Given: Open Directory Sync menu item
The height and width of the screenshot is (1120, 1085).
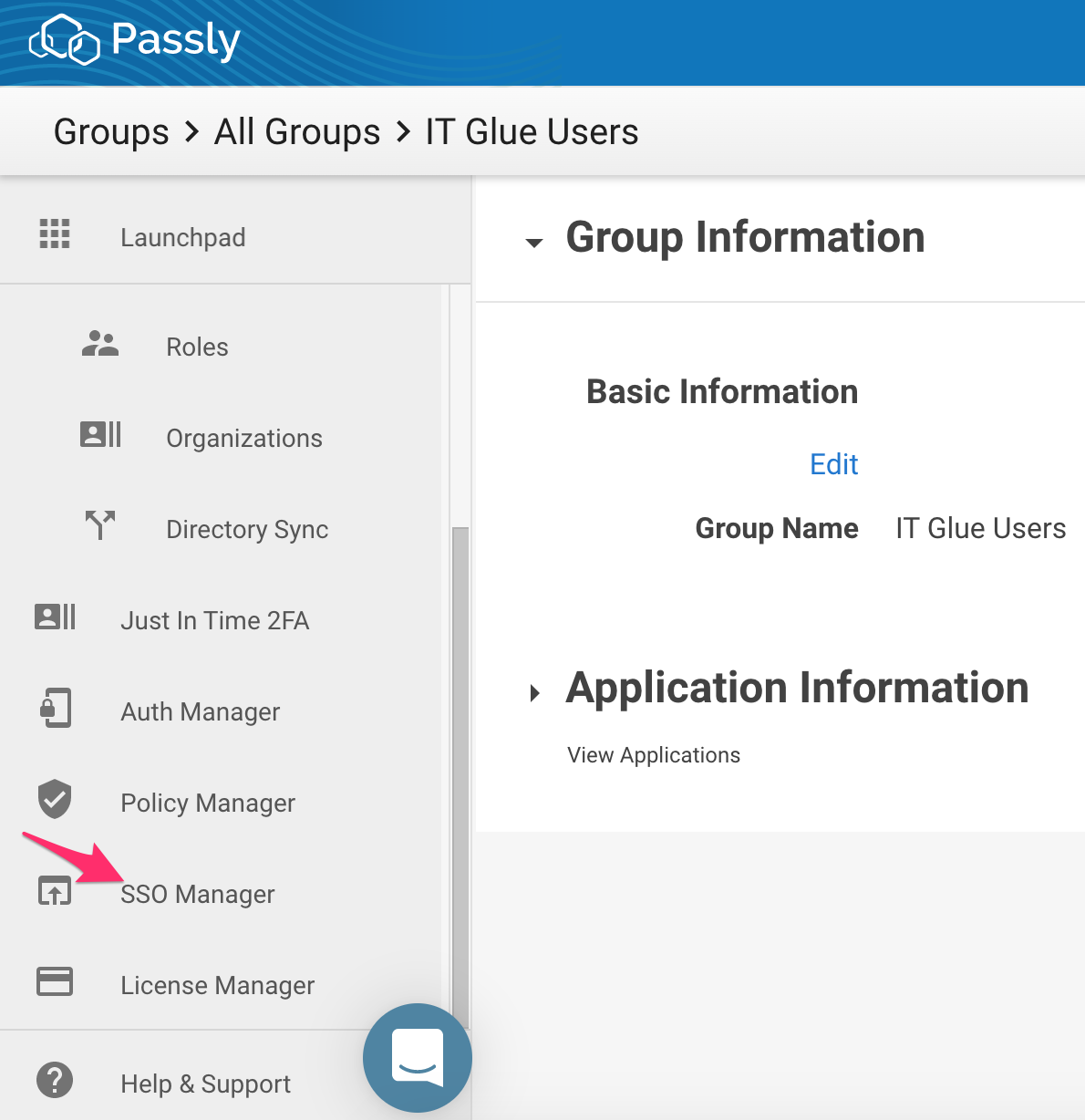Looking at the screenshot, I should point(247,530).
